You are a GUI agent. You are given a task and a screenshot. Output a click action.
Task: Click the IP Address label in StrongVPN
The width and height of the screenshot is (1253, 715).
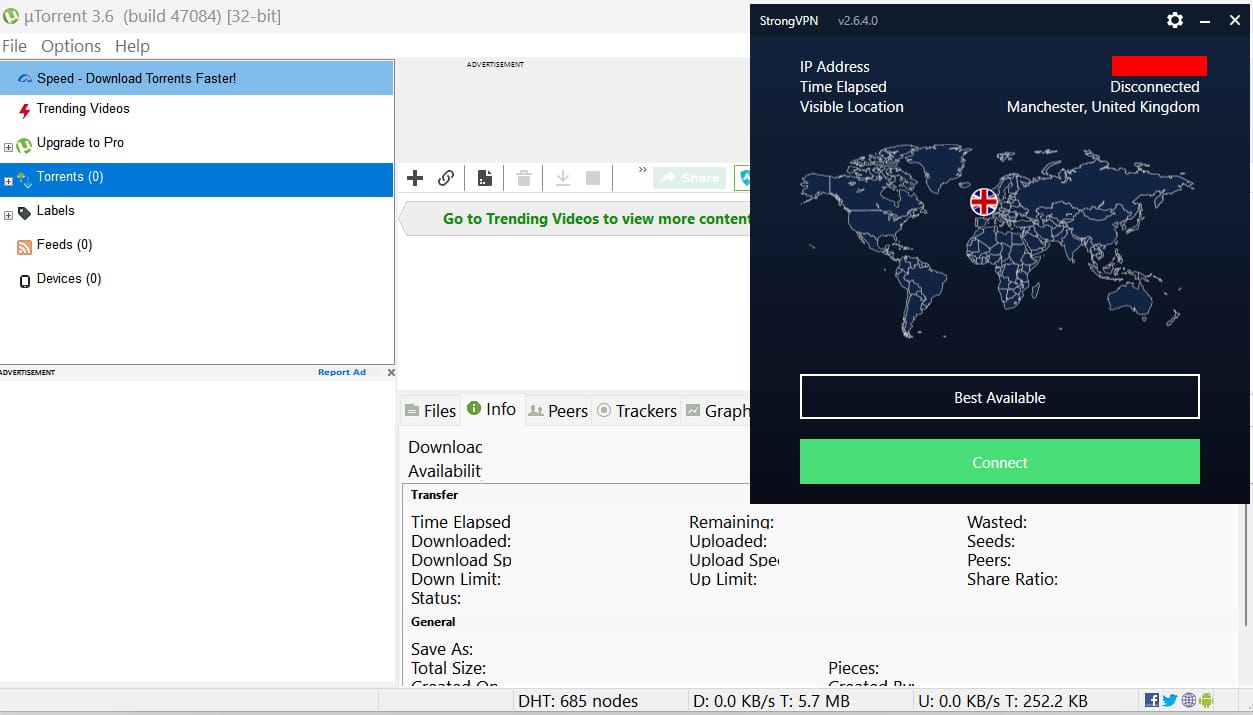pos(835,67)
